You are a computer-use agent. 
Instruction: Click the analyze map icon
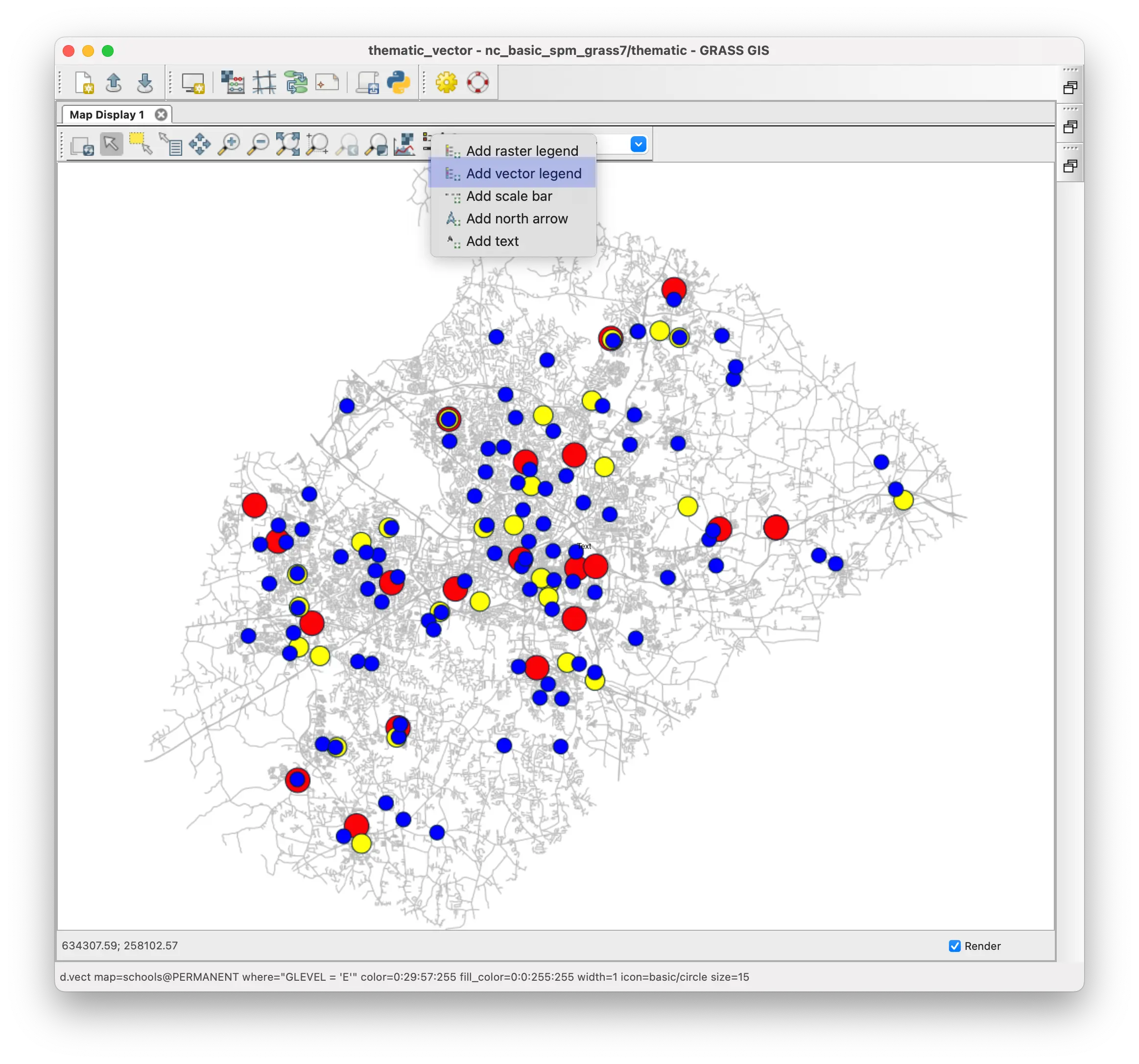tap(404, 144)
